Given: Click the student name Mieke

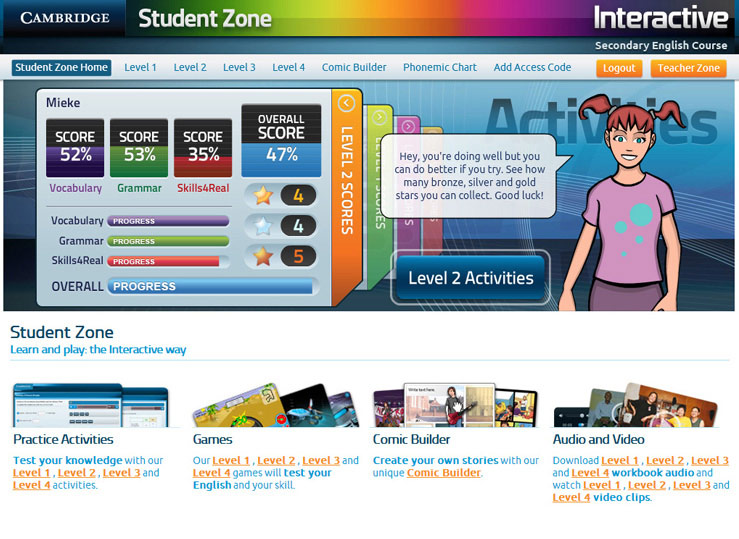Looking at the screenshot, I should [63, 103].
